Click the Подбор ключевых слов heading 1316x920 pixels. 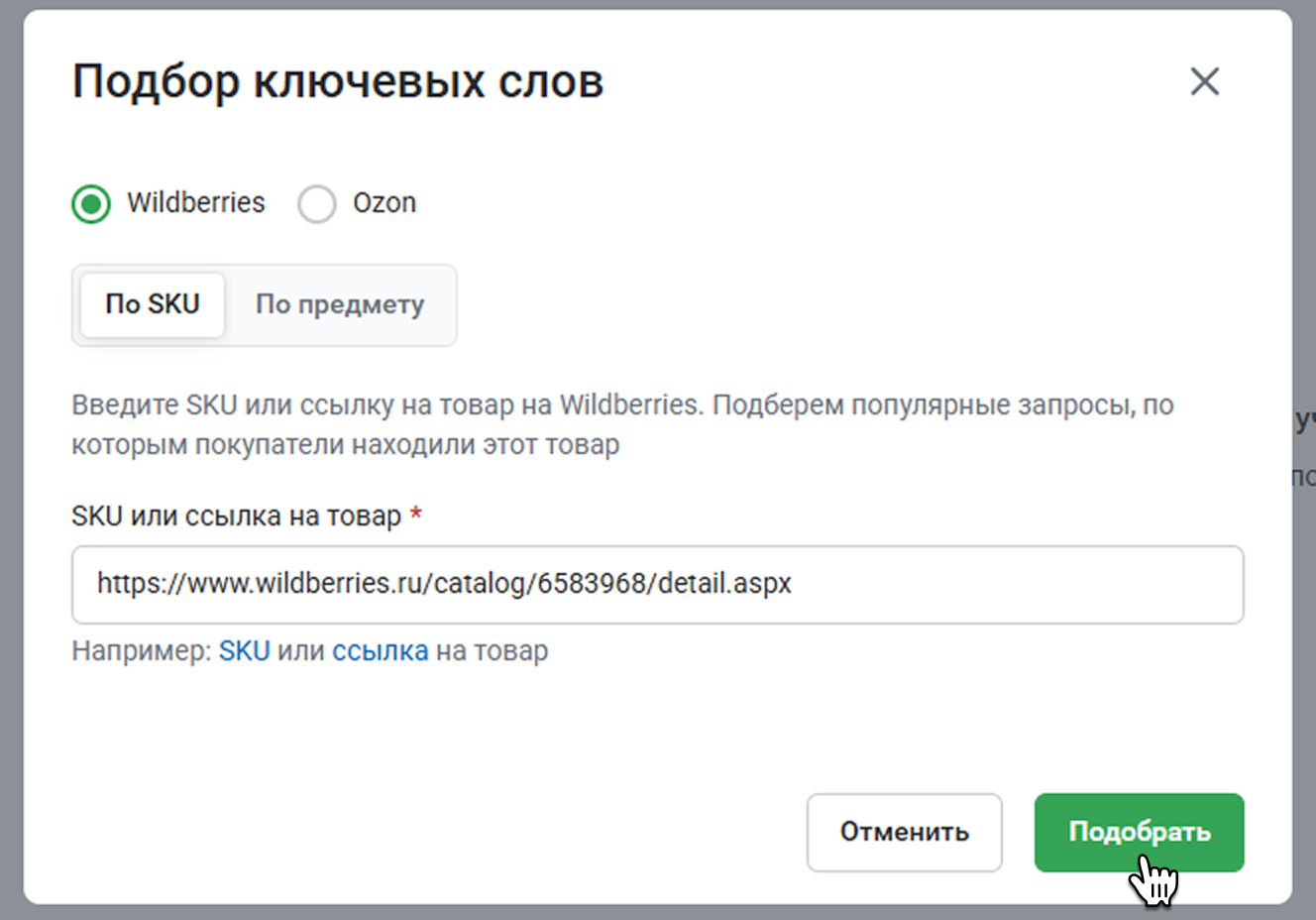click(x=337, y=81)
